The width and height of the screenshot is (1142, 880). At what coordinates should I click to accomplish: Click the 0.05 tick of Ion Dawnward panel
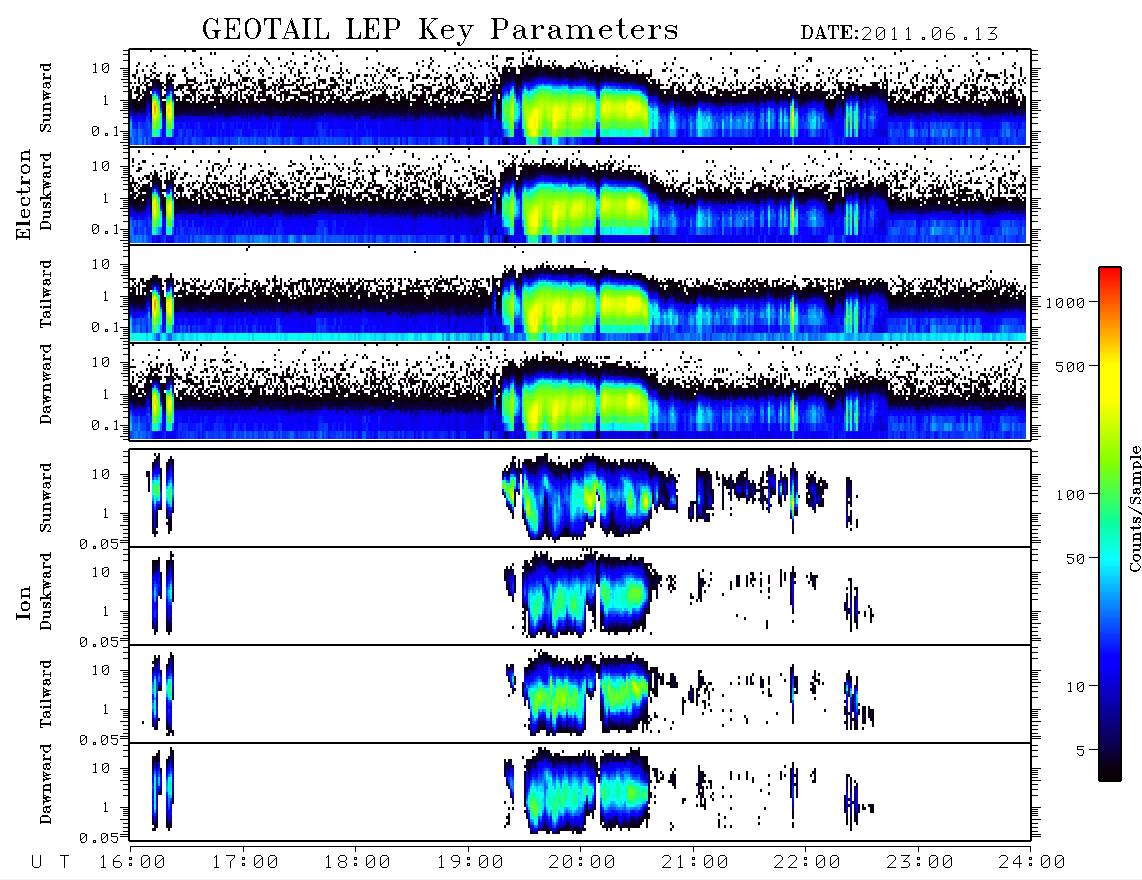pyautogui.click(x=98, y=838)
